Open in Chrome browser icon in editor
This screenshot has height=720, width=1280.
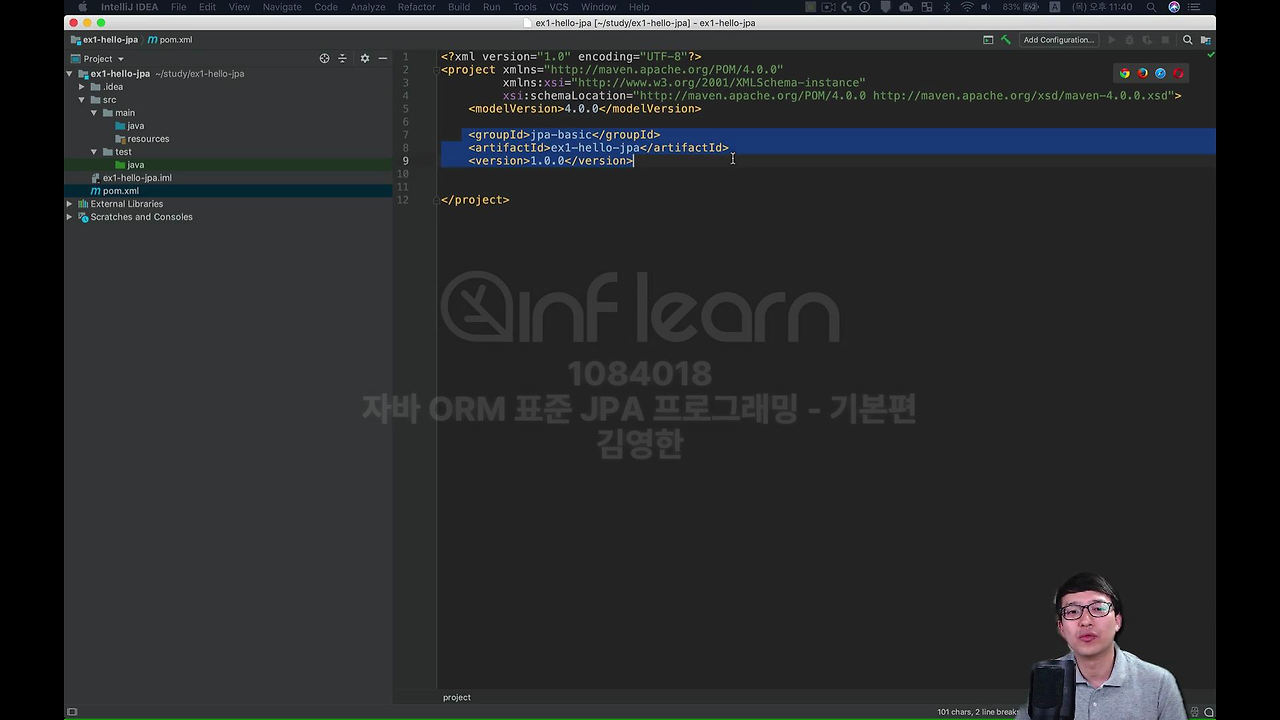point(1124,73)
